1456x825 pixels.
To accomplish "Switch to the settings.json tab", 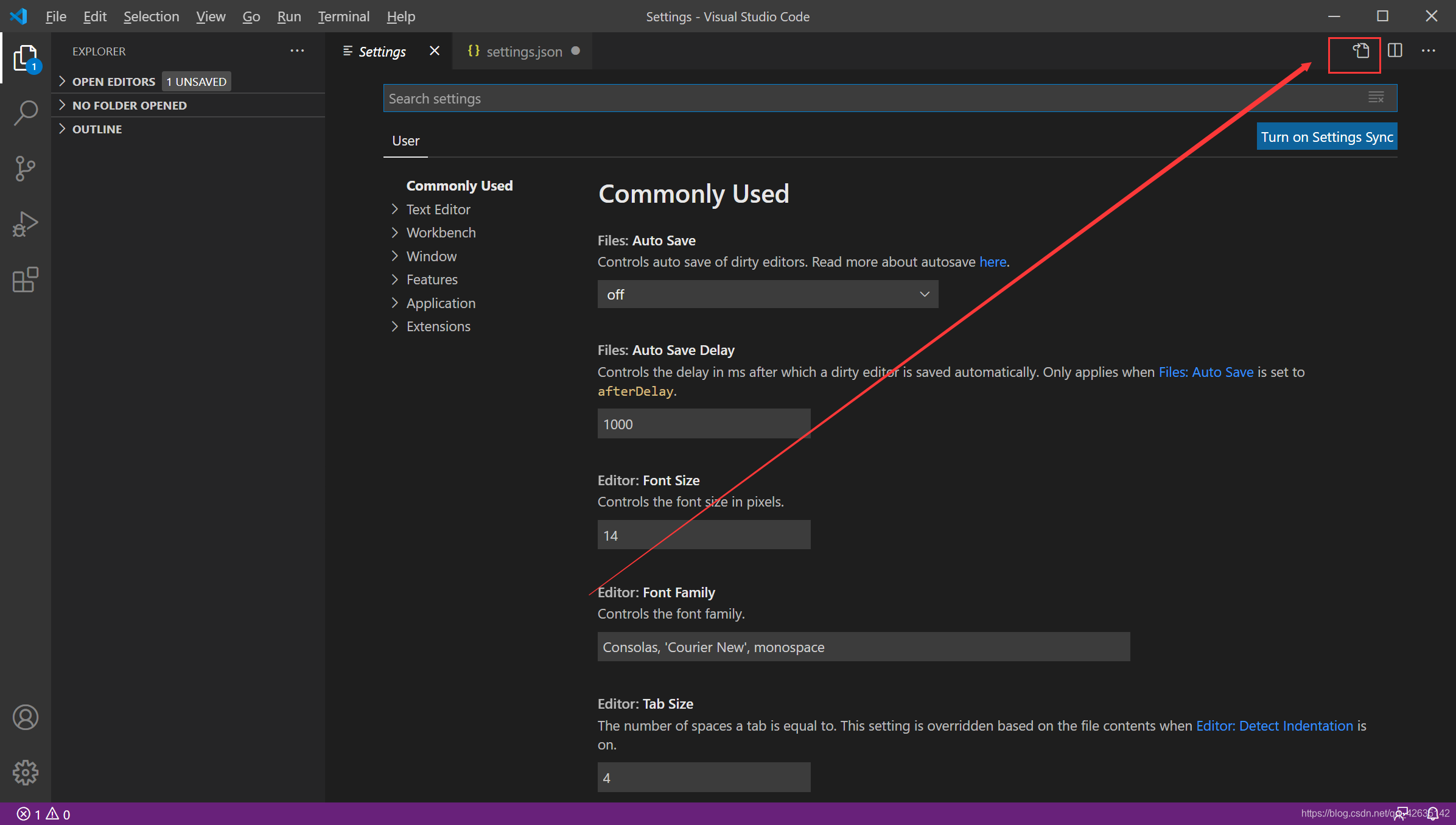I will (523, 52).
